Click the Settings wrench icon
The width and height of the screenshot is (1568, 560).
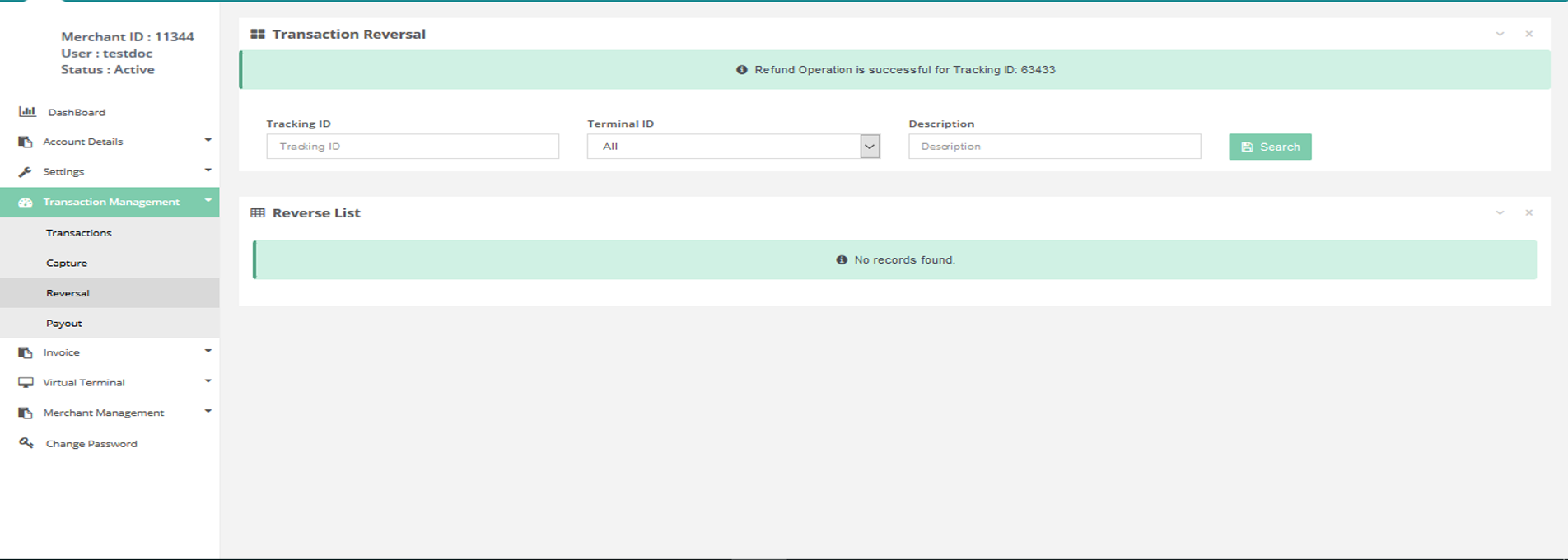tap(26, 172)
